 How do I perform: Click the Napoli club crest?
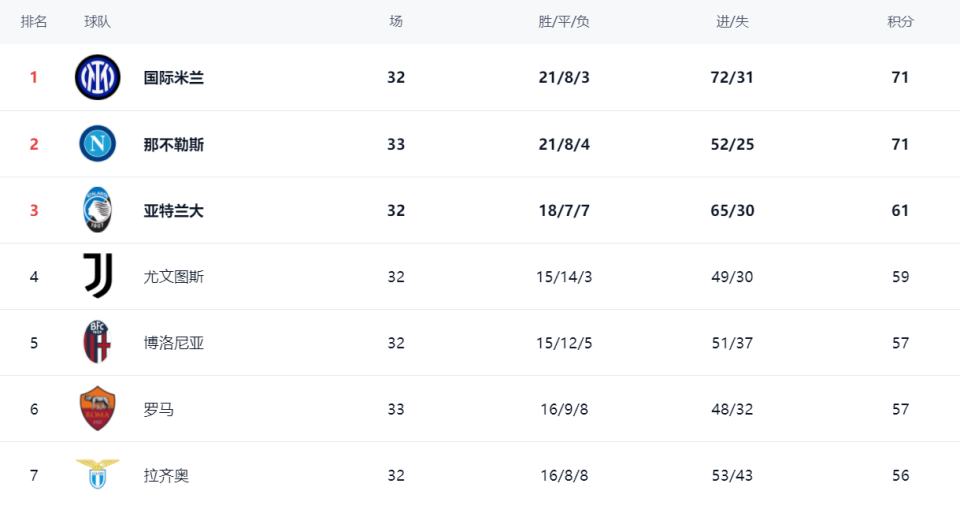click(97, 143)
